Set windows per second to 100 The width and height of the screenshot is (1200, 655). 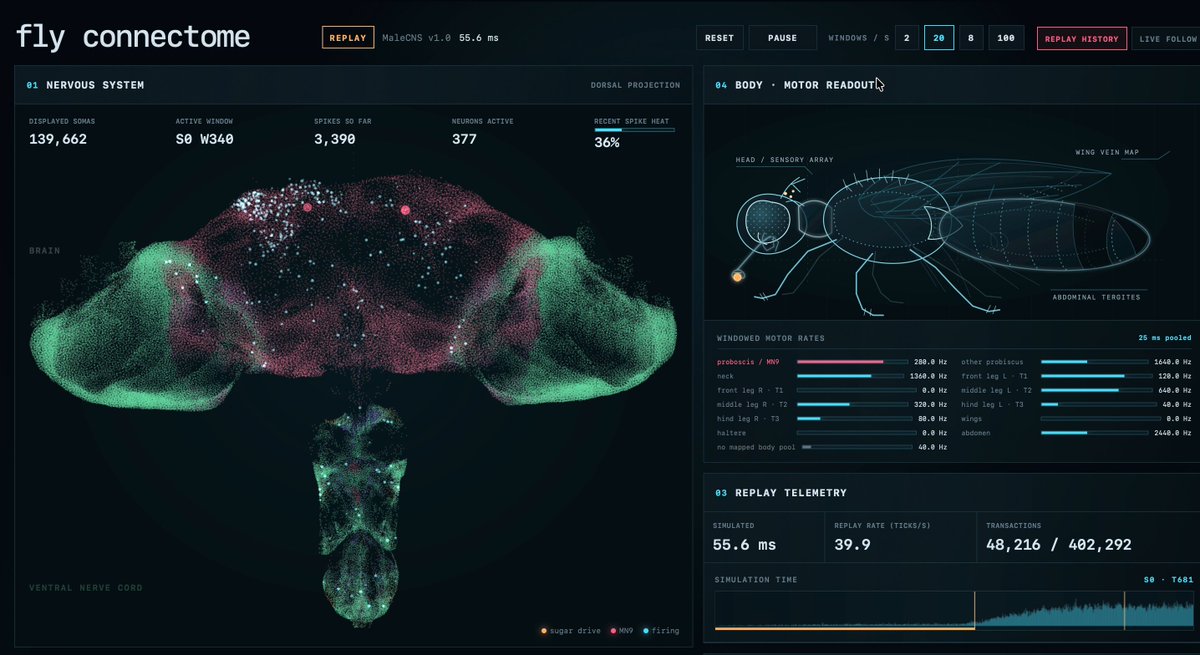1005,38
